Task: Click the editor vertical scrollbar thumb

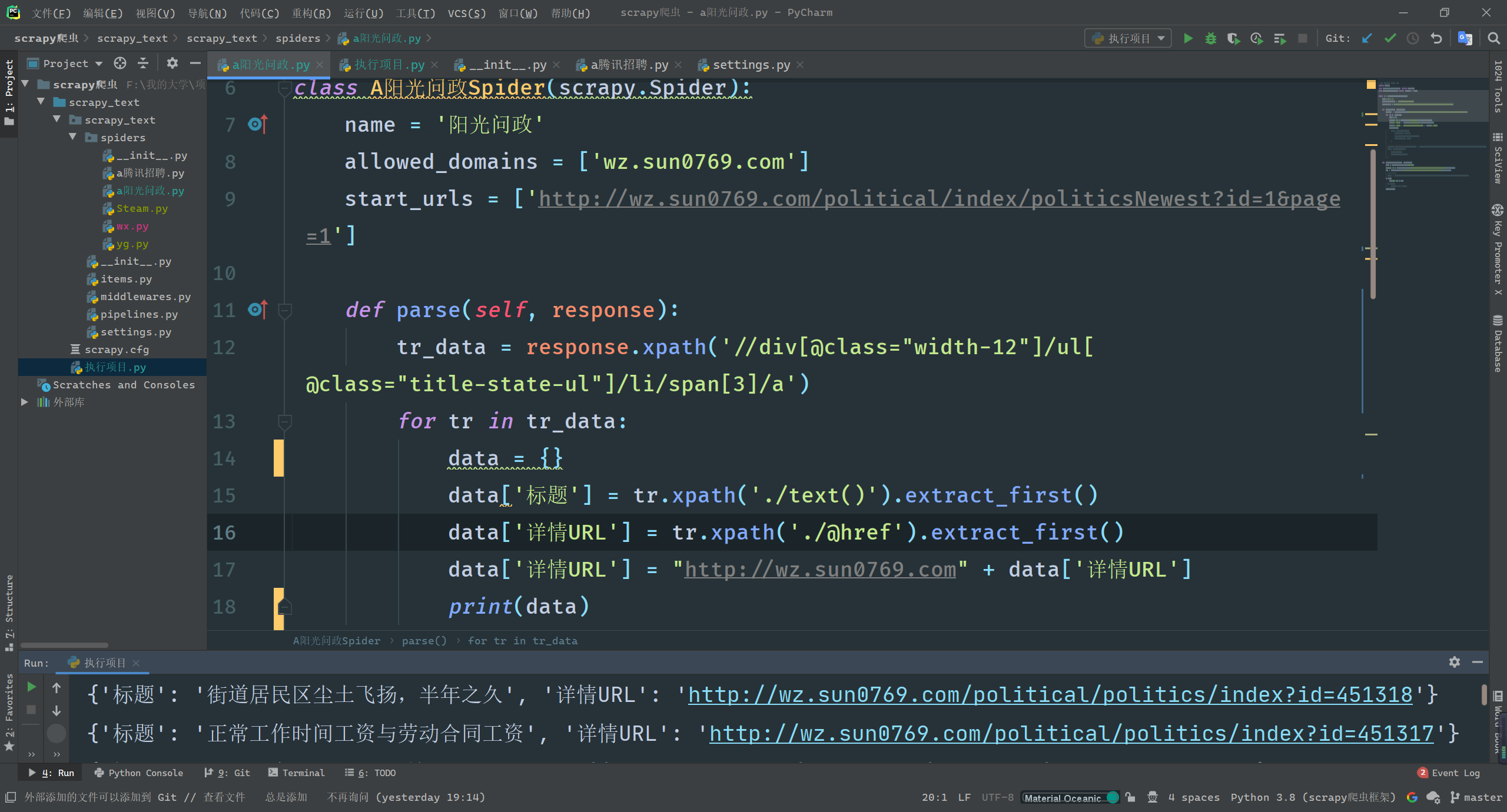Action: click(1373, 224)
